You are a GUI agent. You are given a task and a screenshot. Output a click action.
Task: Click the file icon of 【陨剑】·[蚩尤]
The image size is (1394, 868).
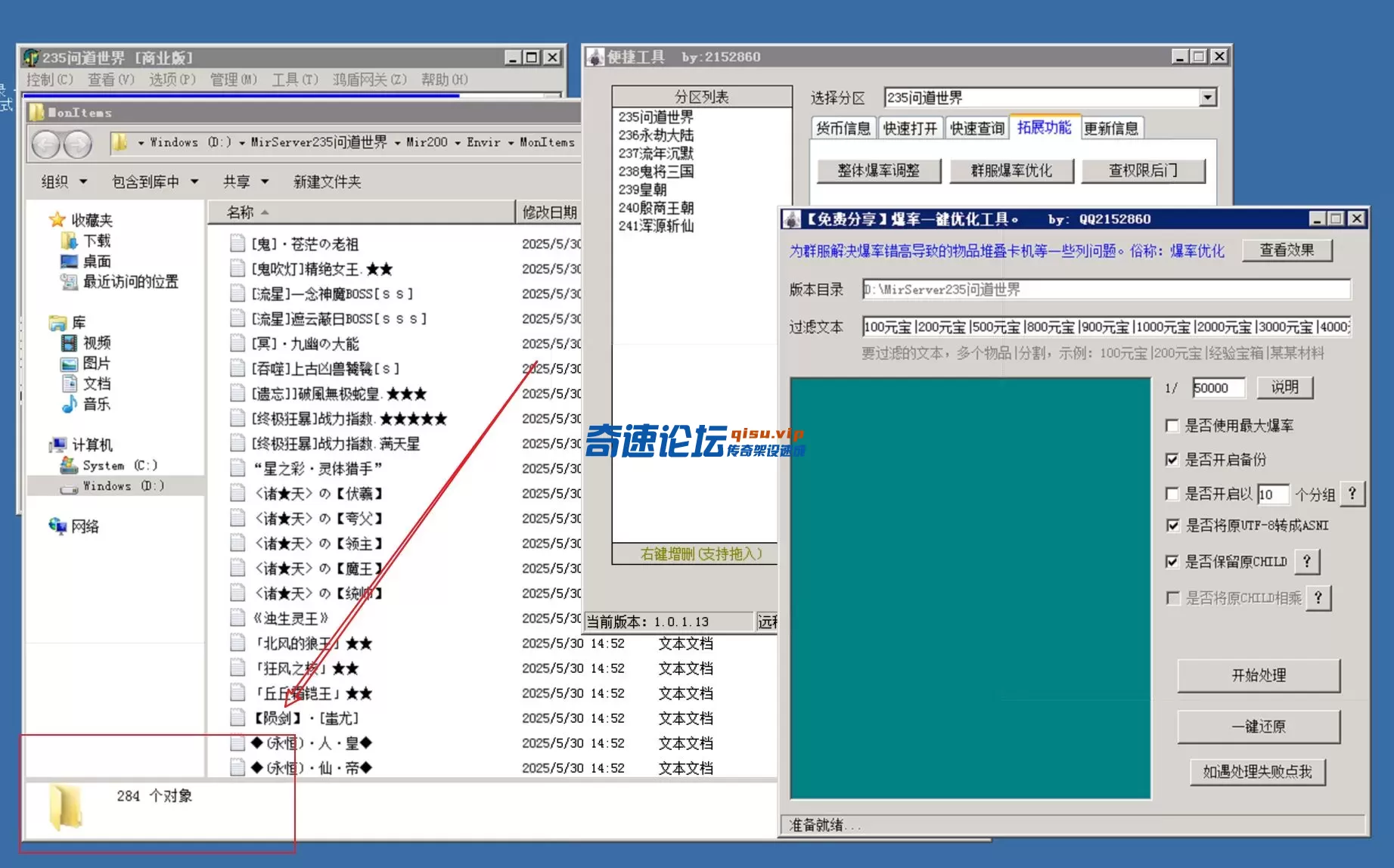point(238,718)
